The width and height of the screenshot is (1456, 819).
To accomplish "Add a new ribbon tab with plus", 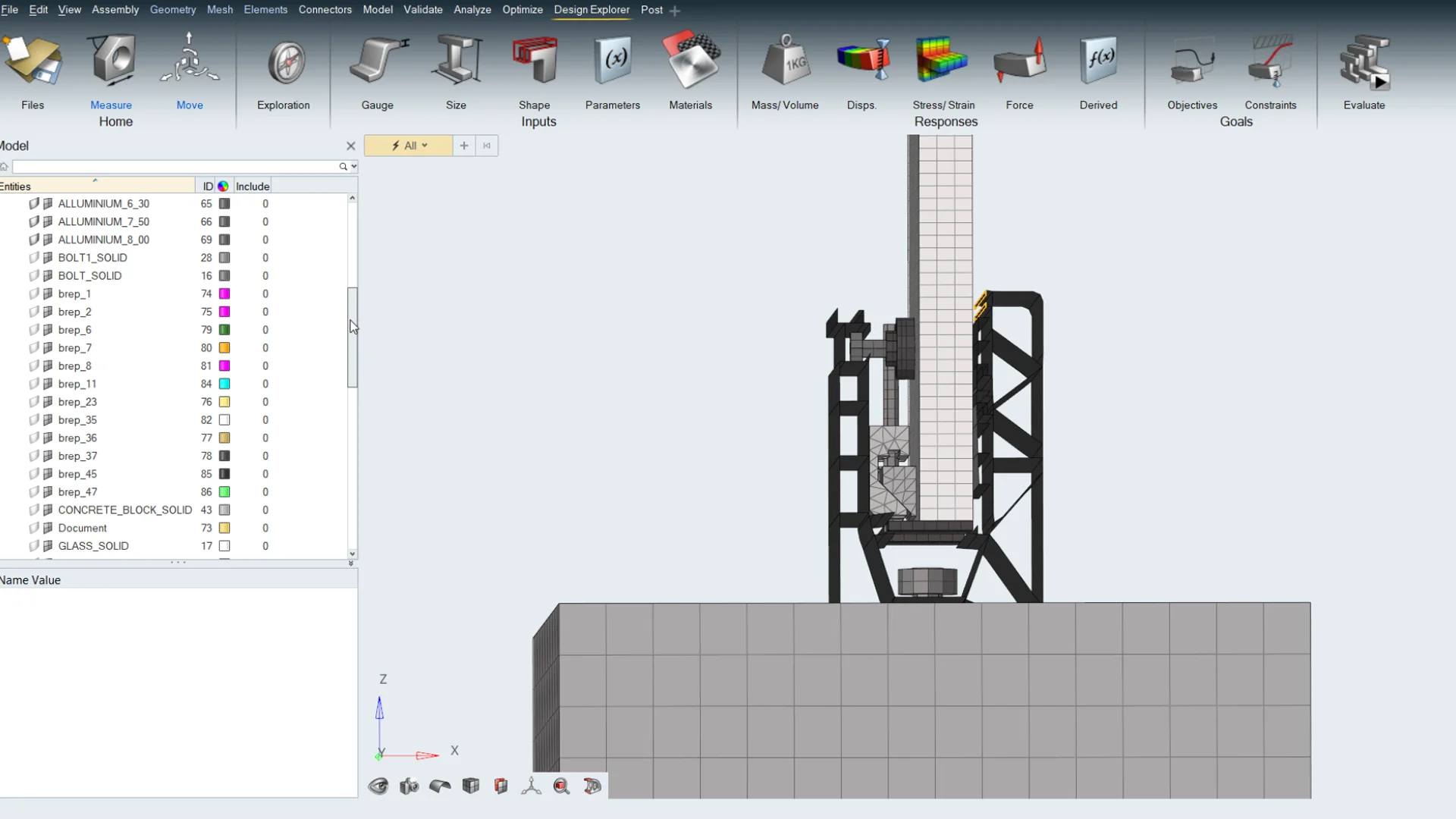I will coord(675,11).
